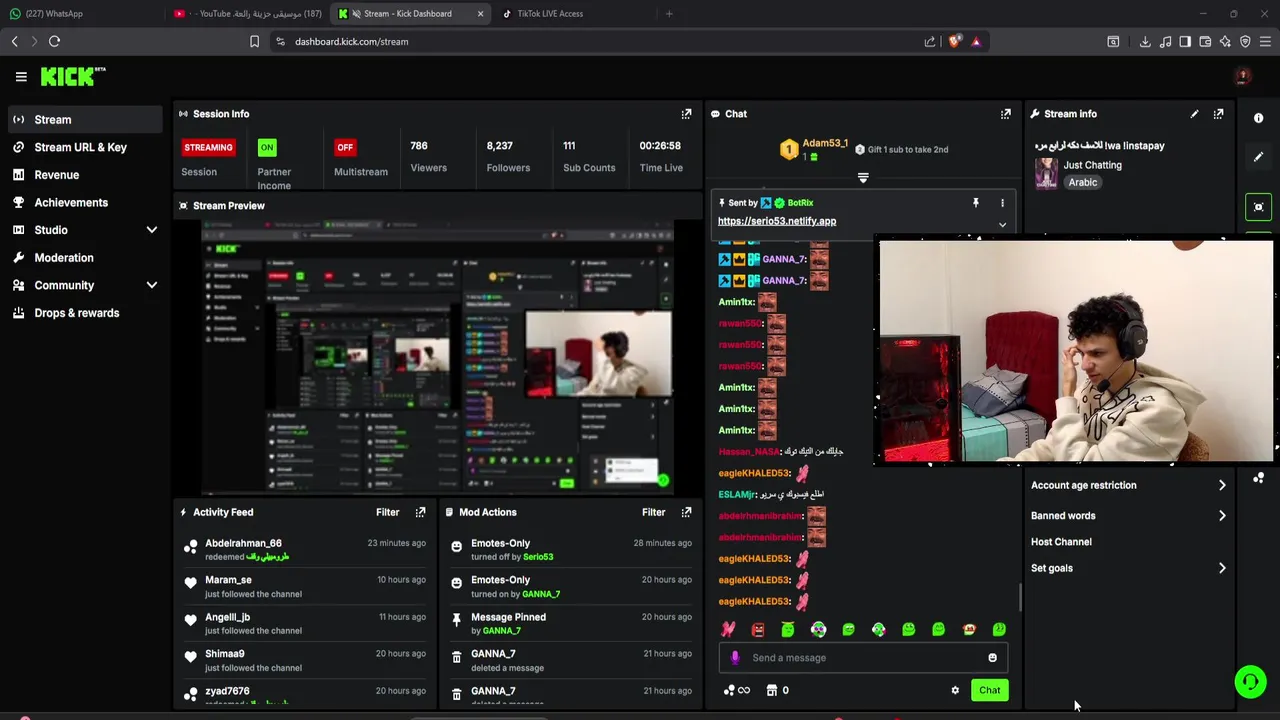Image resolution: width=1280 pixels, height=720 pixels.
Task: Click the microphone icon in the message box
Action: coord(735,658)
